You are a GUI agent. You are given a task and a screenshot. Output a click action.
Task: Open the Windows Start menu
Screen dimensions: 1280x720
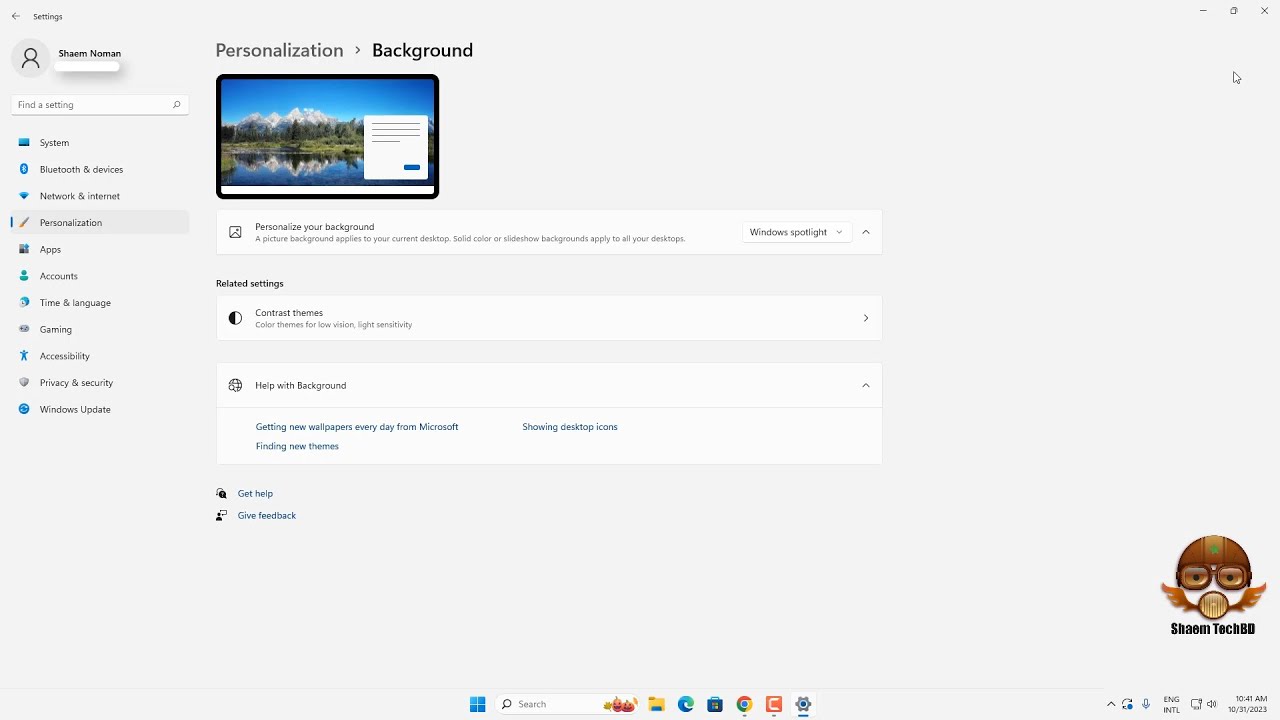[477, 704]
